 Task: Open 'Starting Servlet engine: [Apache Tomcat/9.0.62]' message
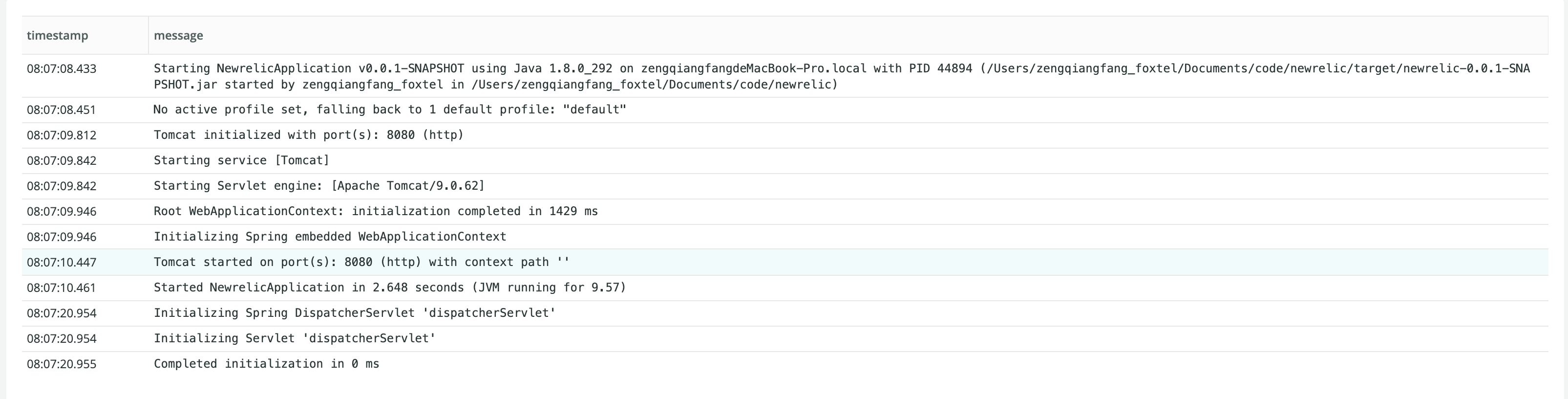click(319, 186)
